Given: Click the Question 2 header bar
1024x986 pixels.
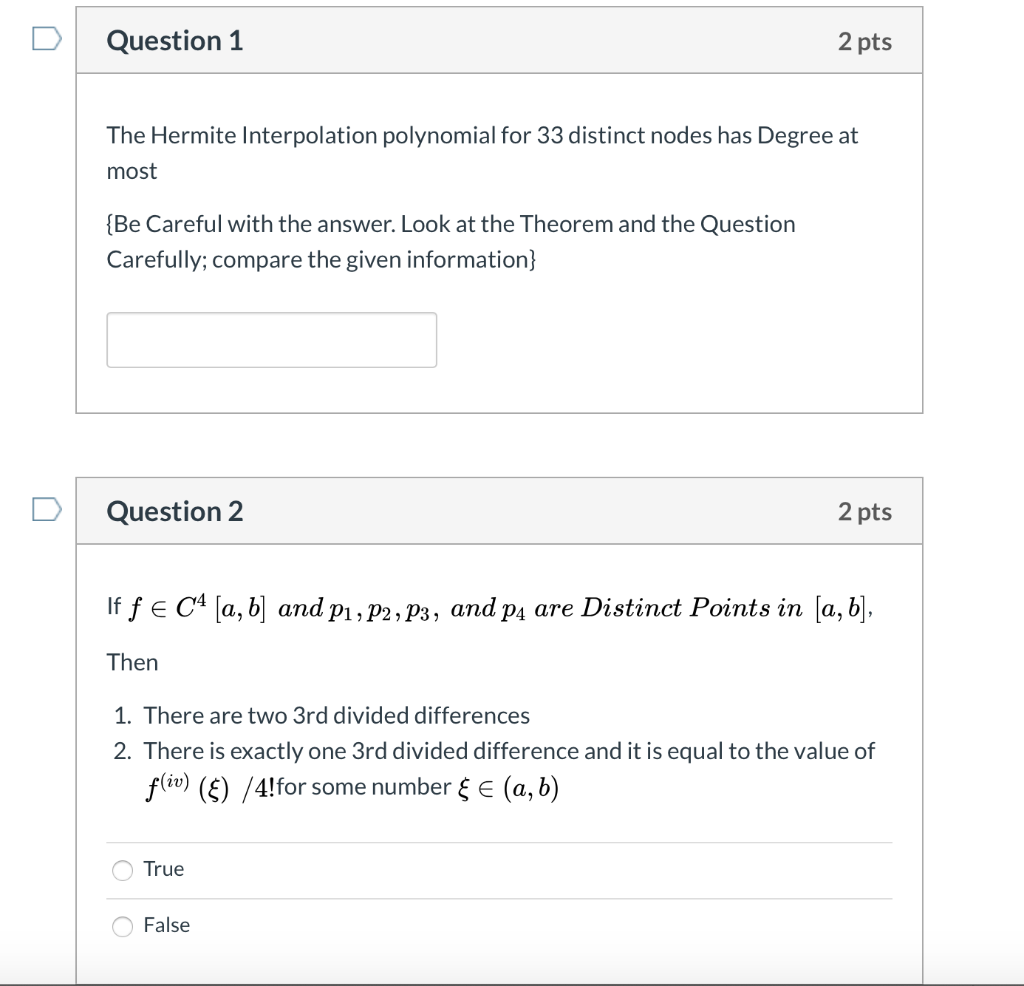Looking at the screenshot, I should (x=500, y=511).
